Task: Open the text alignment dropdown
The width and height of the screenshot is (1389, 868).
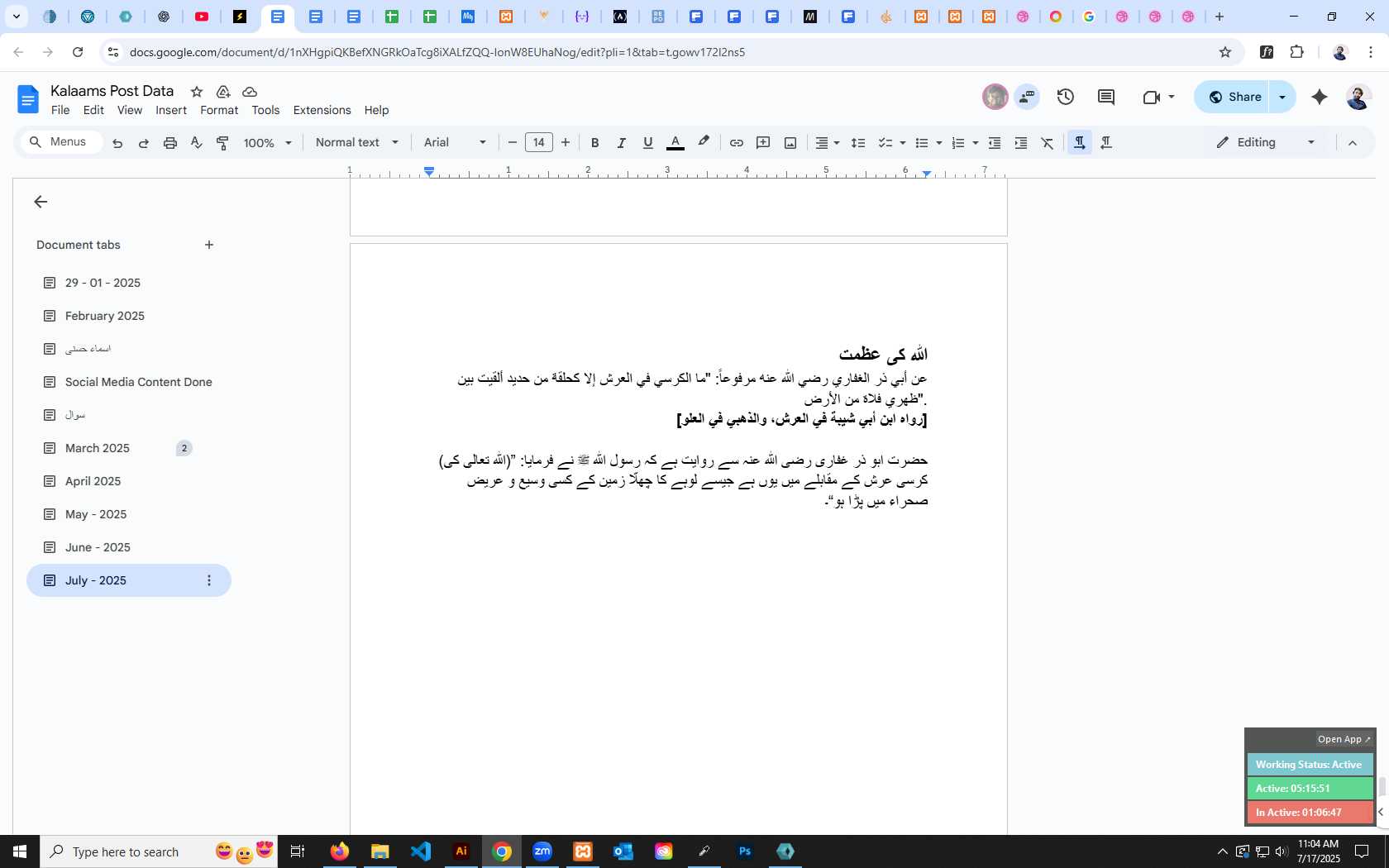Action: coord(828,143)
